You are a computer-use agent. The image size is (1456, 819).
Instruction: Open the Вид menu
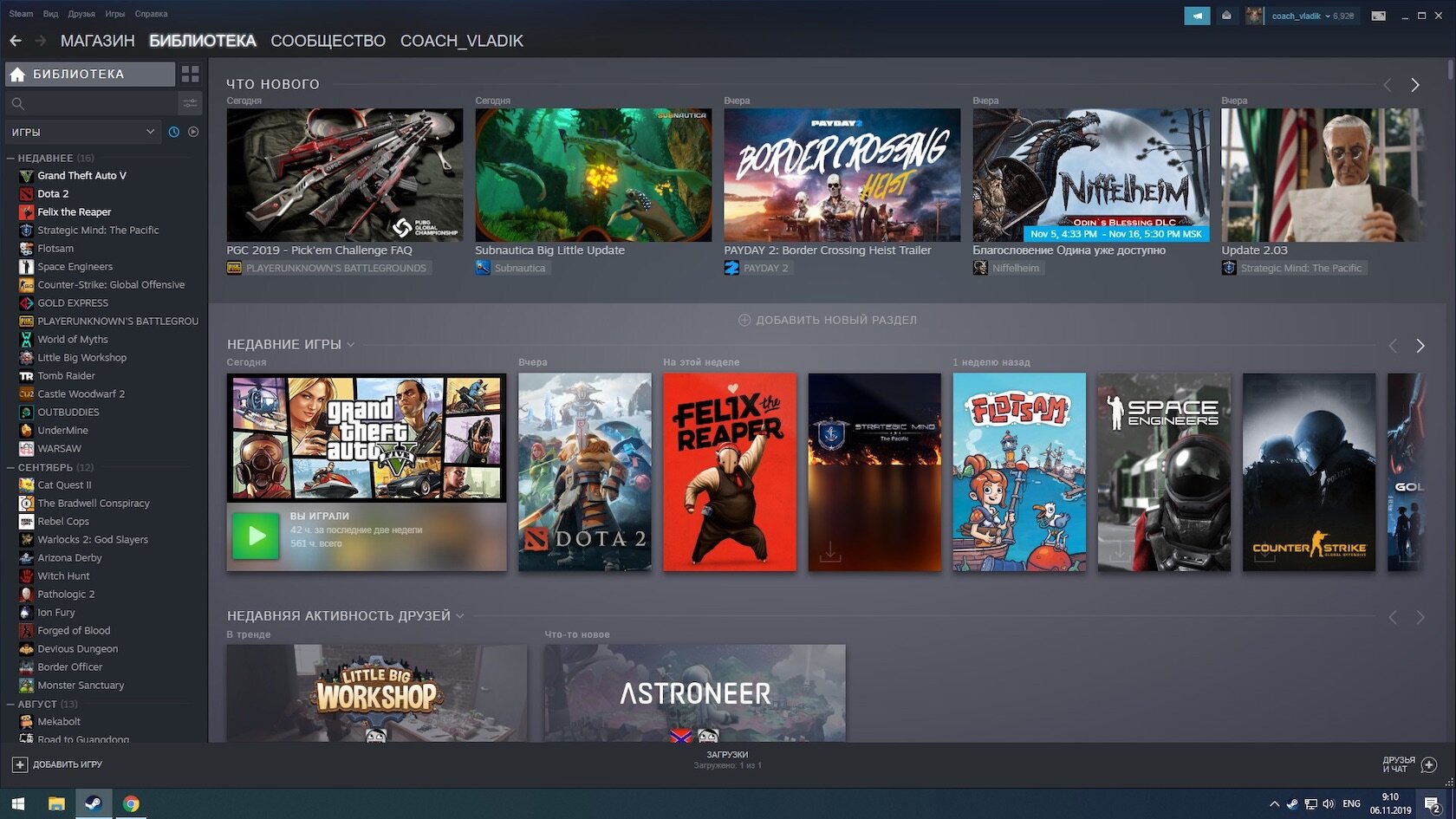click(50, 14)
